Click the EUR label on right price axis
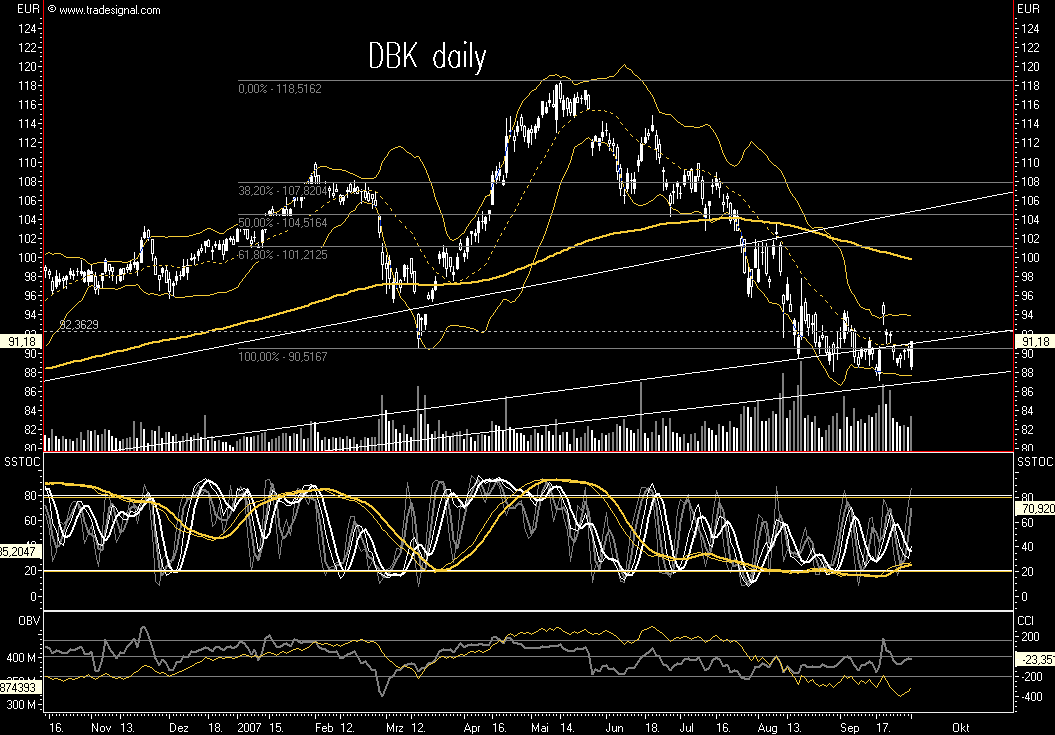 1030,11
